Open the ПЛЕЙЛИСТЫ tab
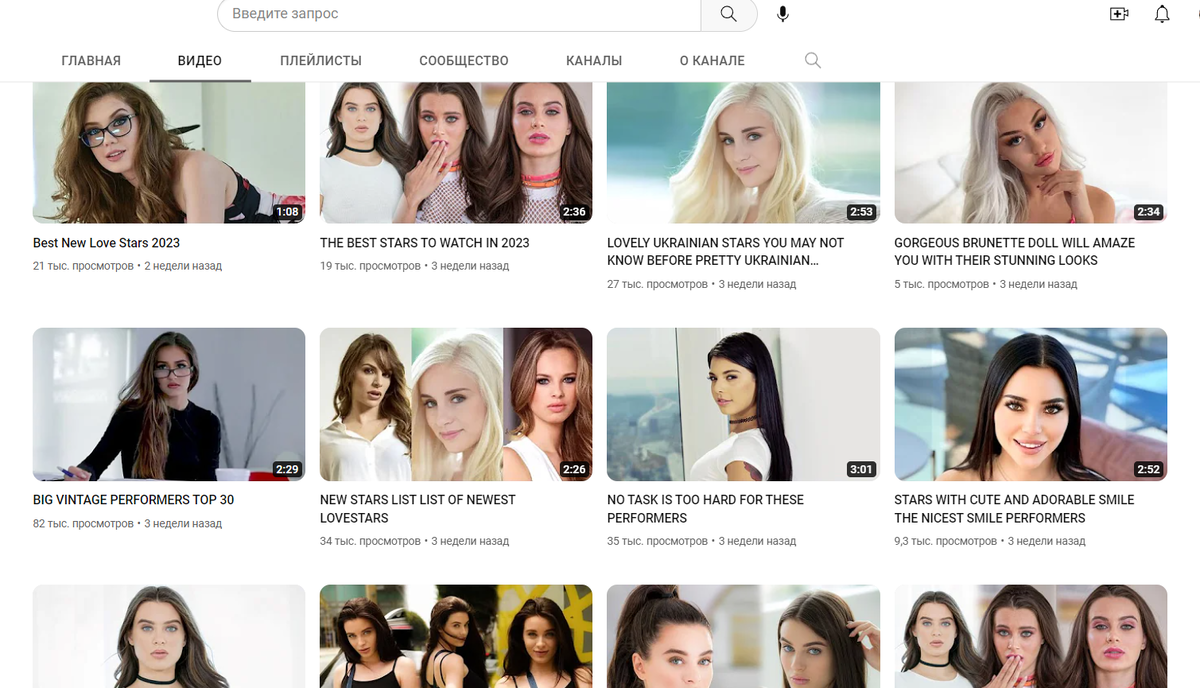This screenshot has height=688, width=1200. pos(321,61)
